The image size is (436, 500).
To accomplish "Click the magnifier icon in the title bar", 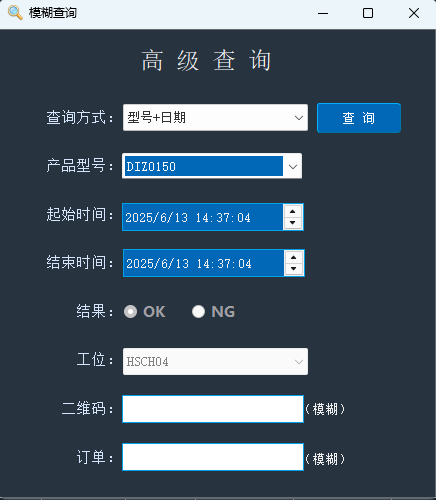I will tap(15, 13).
